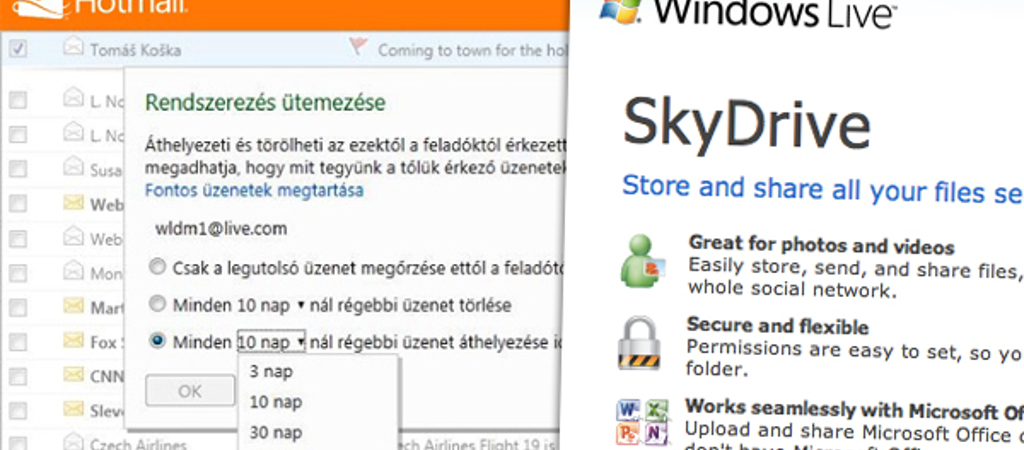Click yellow unread envelope on CNN row

(74, 374)
